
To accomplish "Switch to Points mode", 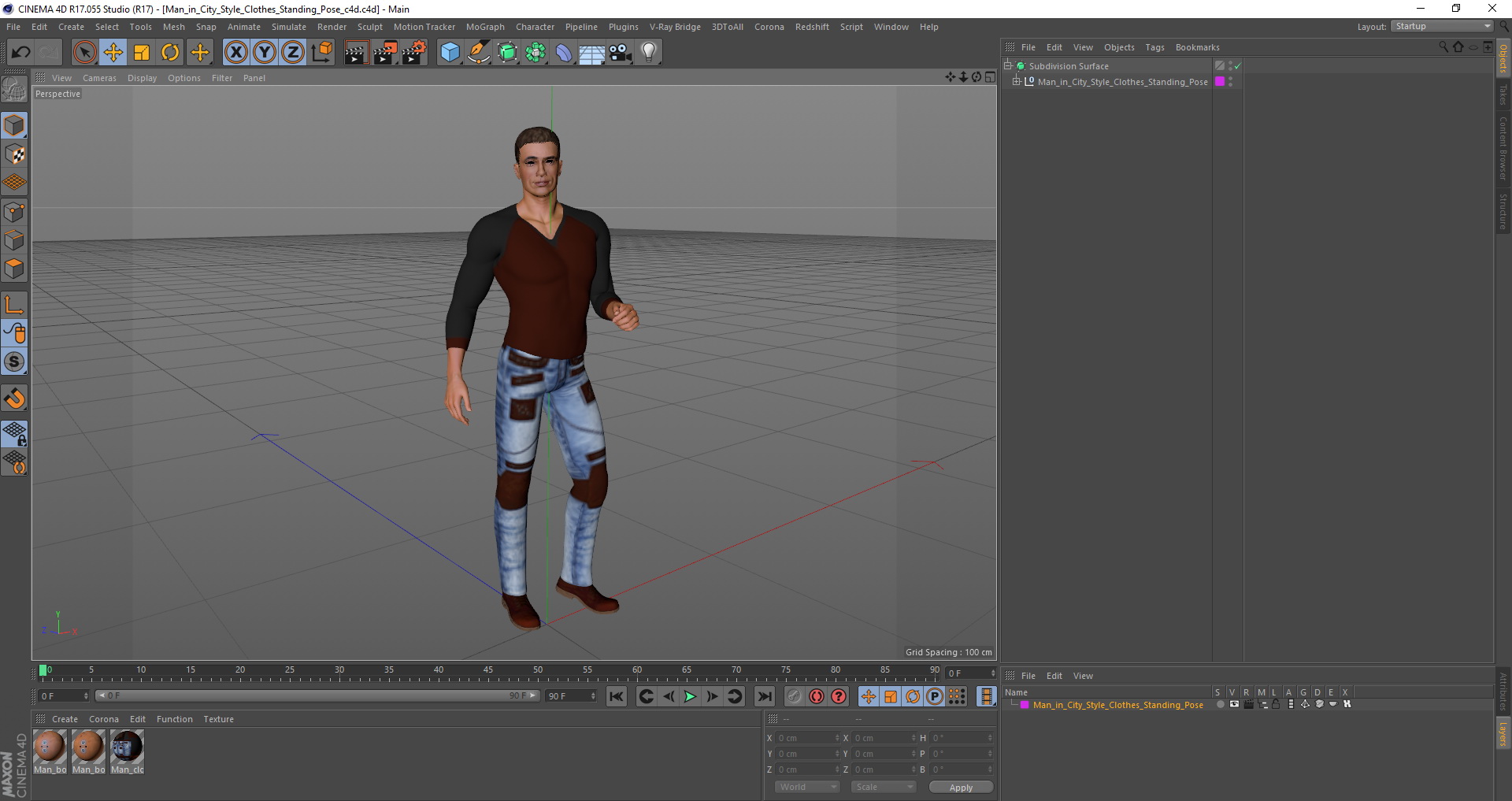I will pos(14,212).
